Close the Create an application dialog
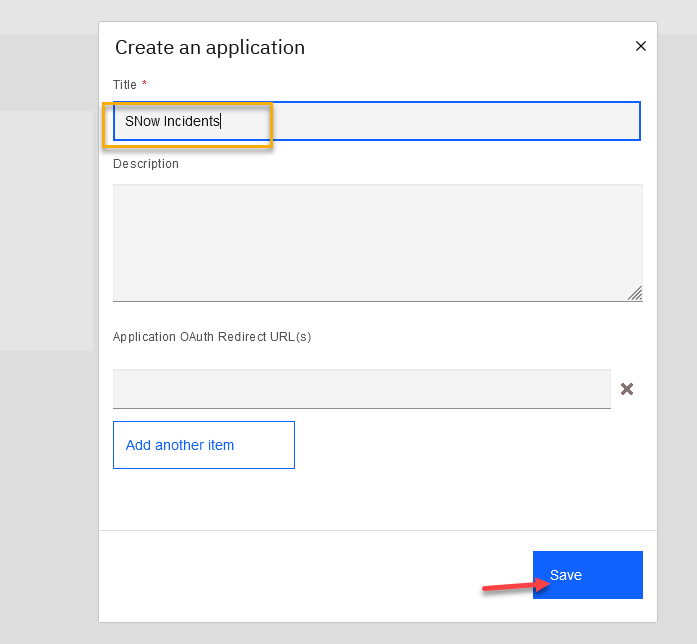Viewport: 697px width, 644px height. (x=641, y=46)
